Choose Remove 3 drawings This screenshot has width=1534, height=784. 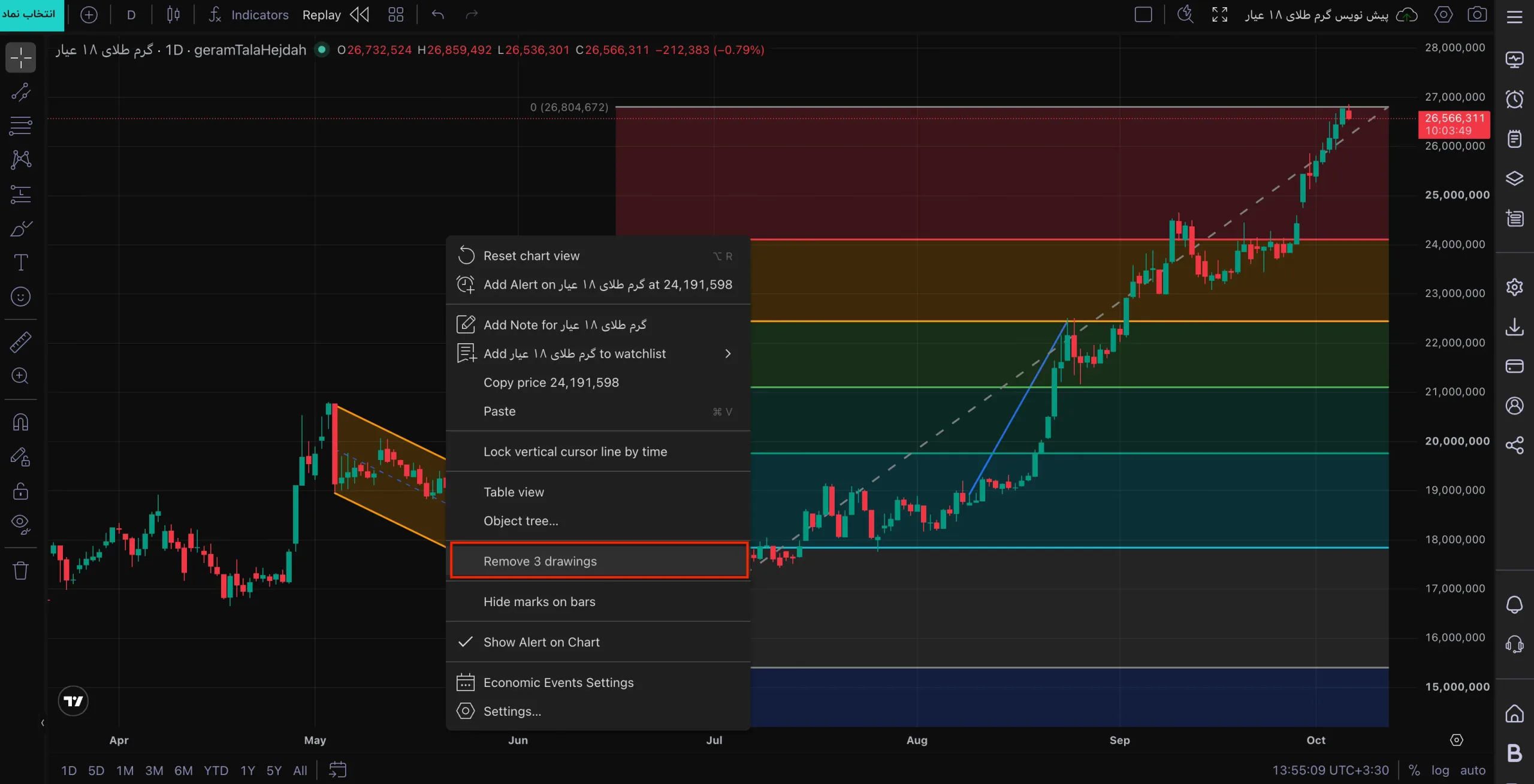pos(598,561)
